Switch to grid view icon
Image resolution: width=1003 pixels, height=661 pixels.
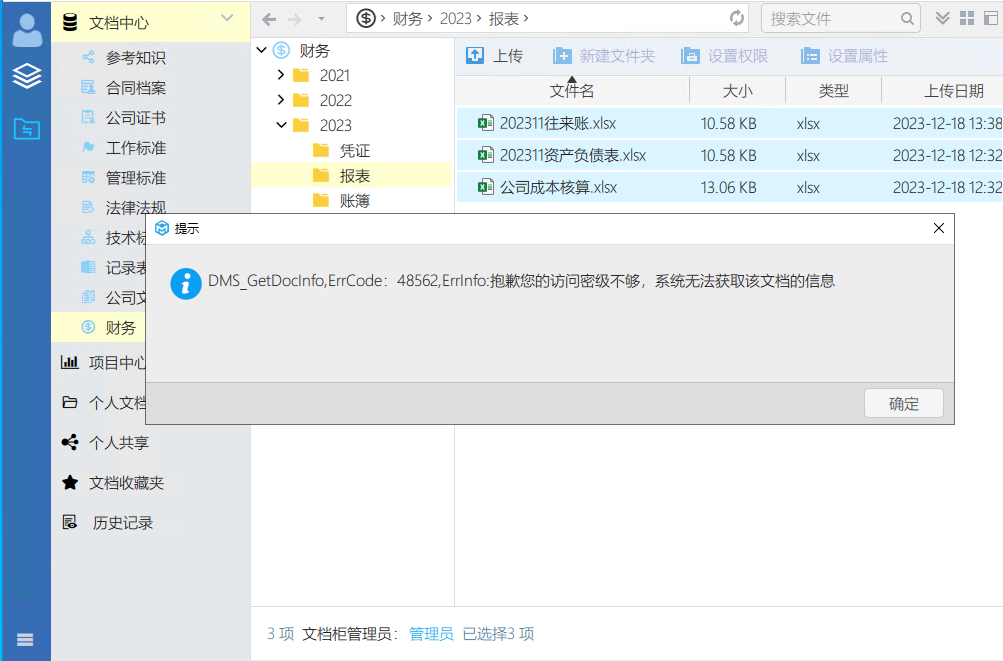click(x=966, y=18)
